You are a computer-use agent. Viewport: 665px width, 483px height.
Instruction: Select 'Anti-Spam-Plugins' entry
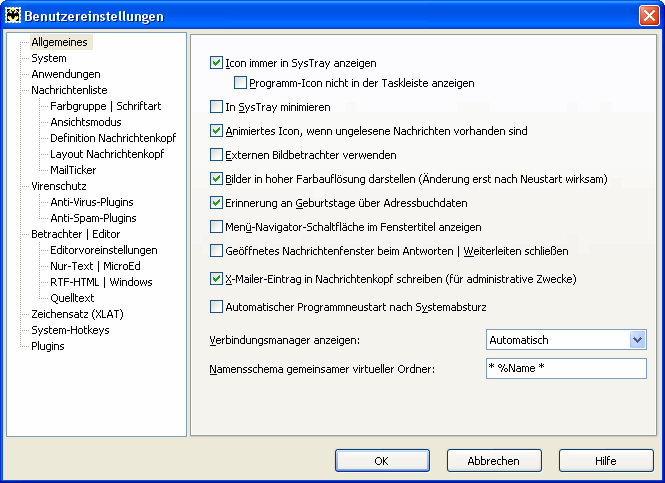[93, 218]
